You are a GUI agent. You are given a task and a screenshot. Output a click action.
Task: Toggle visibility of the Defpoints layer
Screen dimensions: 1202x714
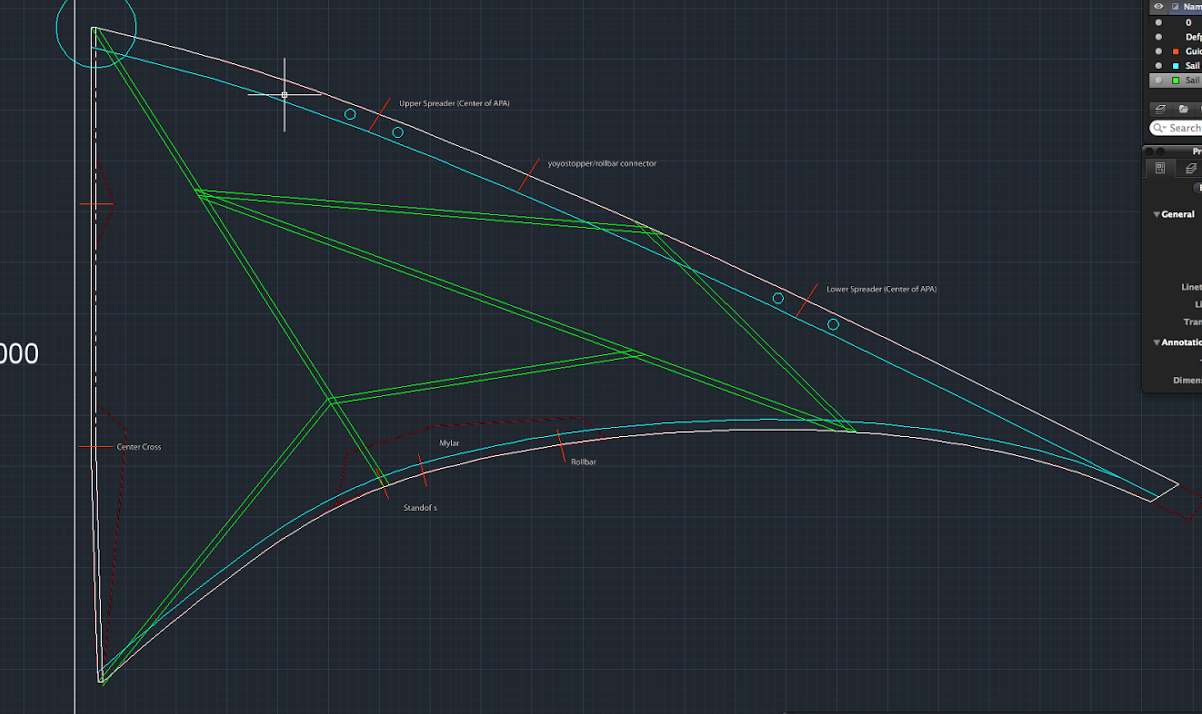(x=1158, y=36)
